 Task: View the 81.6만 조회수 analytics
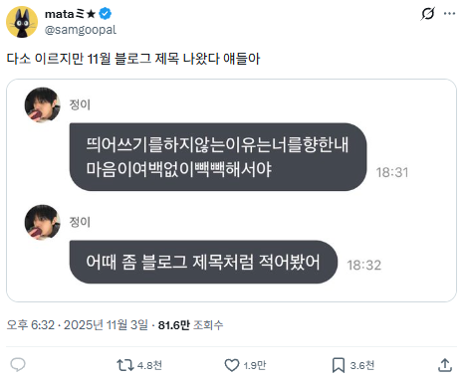click(190, 325)
